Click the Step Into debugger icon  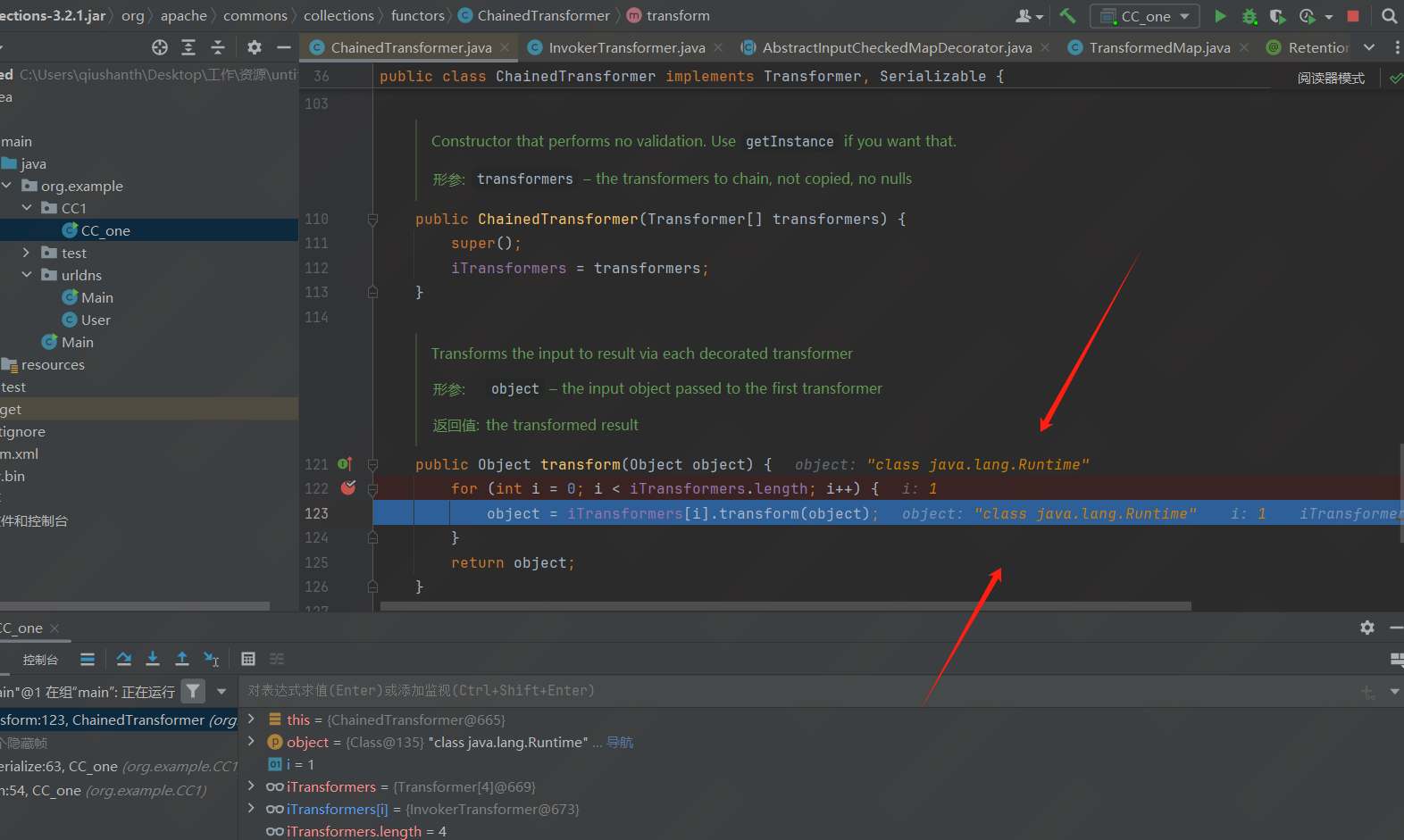pyautogui.click(x=153, y=659)
